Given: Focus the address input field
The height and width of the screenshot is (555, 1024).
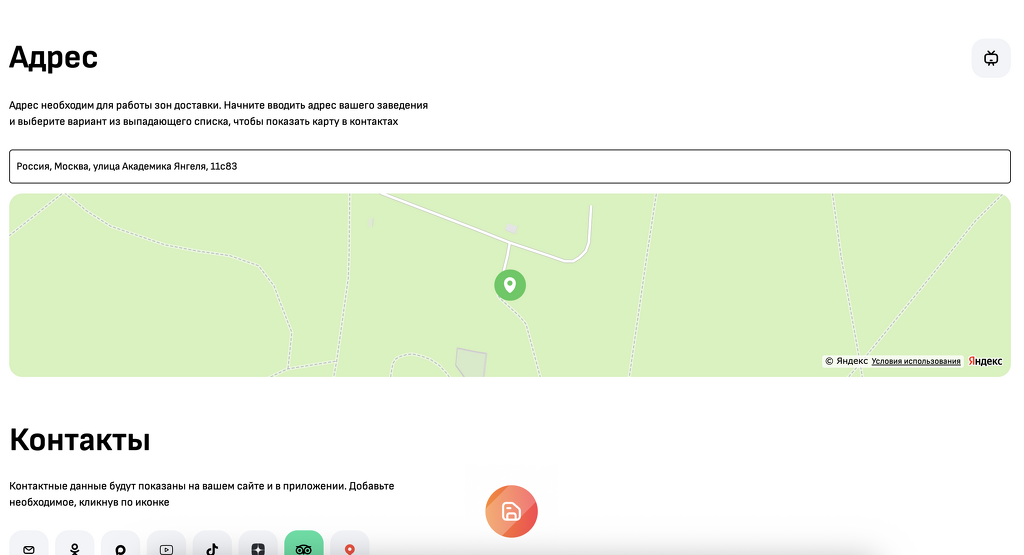Looking at the screenshot, I should pyautogui.click(x=510, y=166).
